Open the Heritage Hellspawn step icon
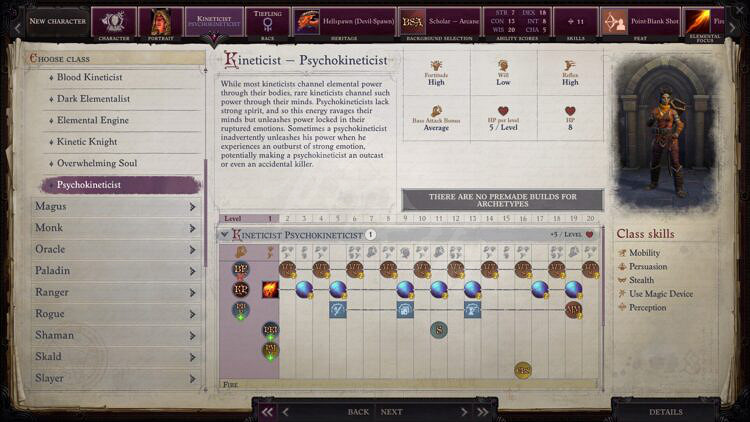Screen dimensions: 750x422 [305, 21]
